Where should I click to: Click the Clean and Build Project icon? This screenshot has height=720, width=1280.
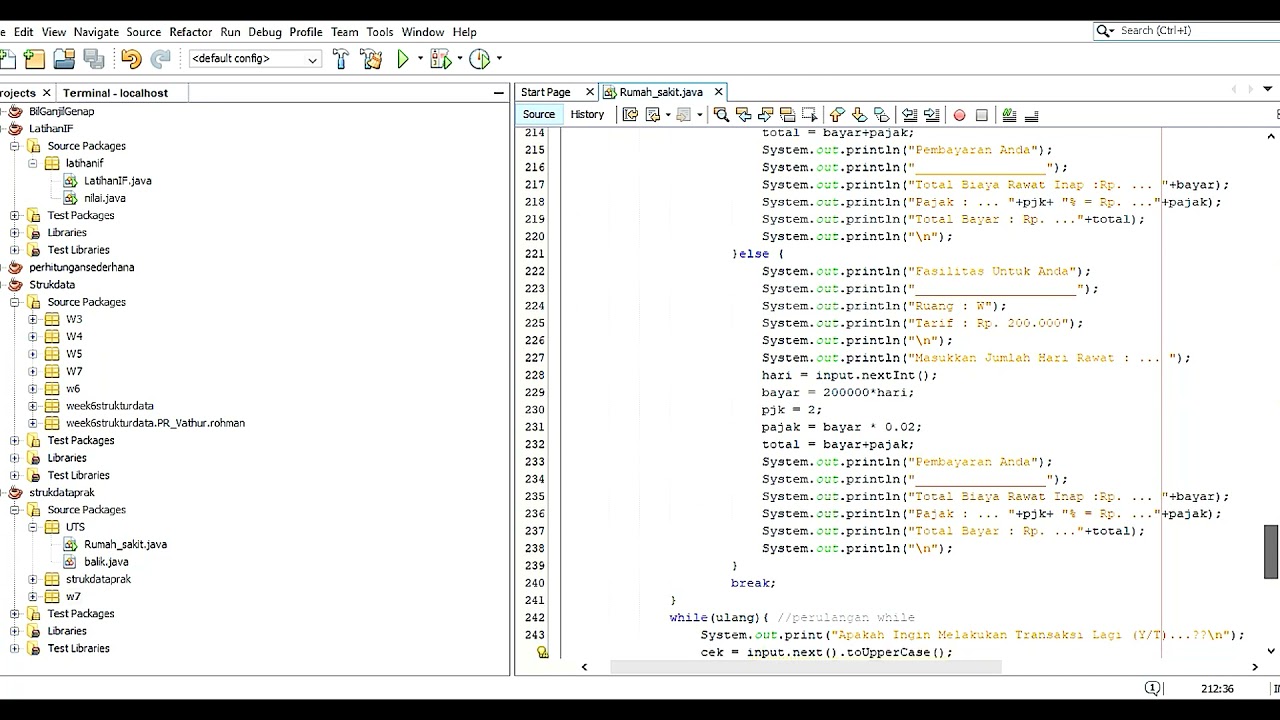point(371,59)
